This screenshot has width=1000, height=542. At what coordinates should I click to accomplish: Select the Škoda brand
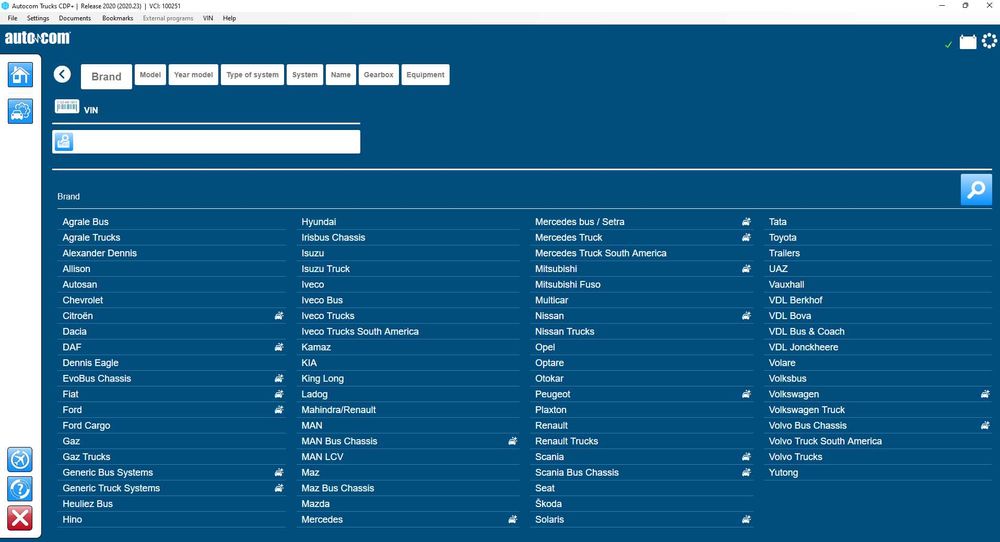click(548, 504)
